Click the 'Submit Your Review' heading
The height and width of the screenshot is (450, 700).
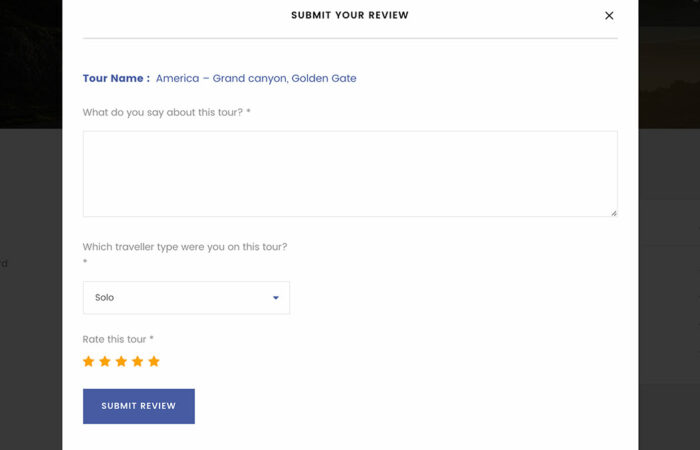click(x=350, y=15)
